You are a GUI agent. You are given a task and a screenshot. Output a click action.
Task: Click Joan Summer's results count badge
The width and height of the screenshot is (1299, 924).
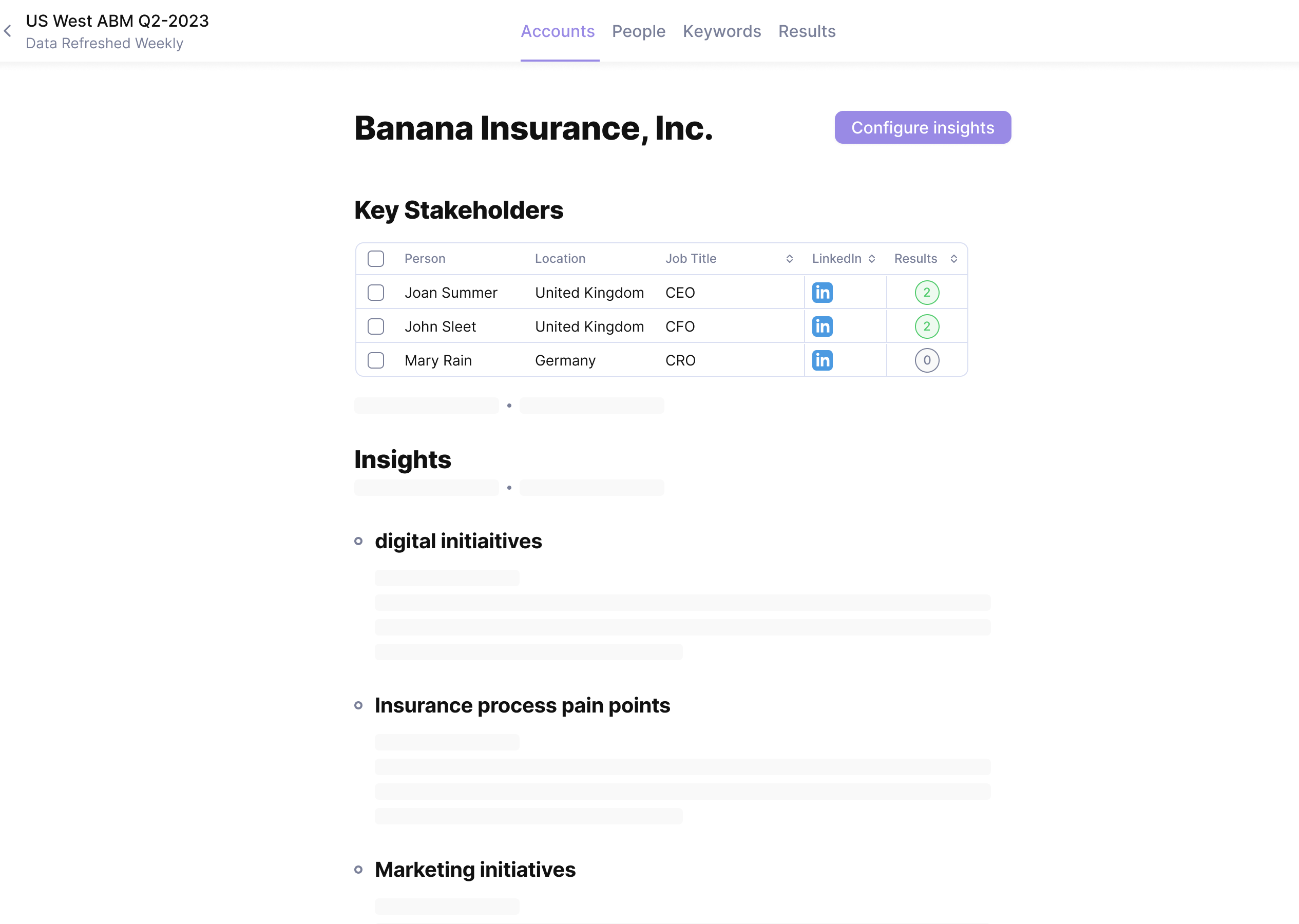tap(926, 293)
